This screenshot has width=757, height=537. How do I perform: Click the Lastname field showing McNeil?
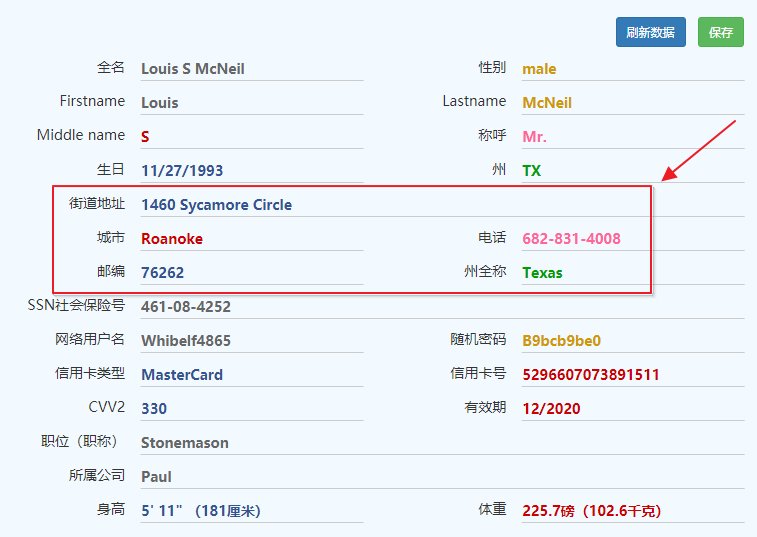pos(632,103)
